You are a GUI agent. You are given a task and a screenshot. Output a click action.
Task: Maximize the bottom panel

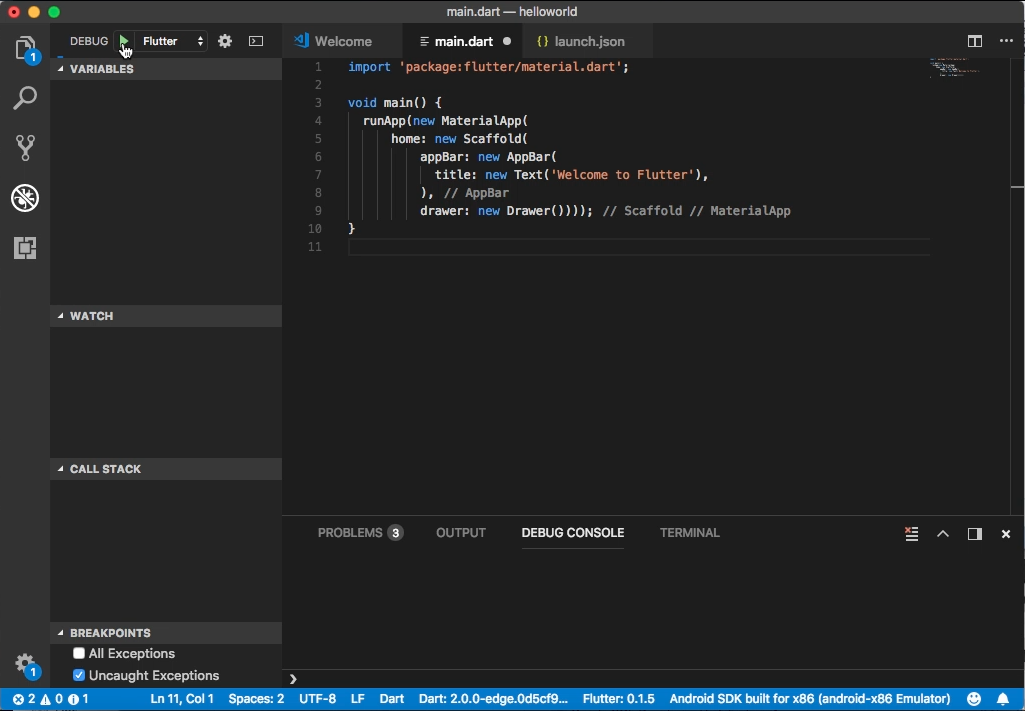[943, 534]
